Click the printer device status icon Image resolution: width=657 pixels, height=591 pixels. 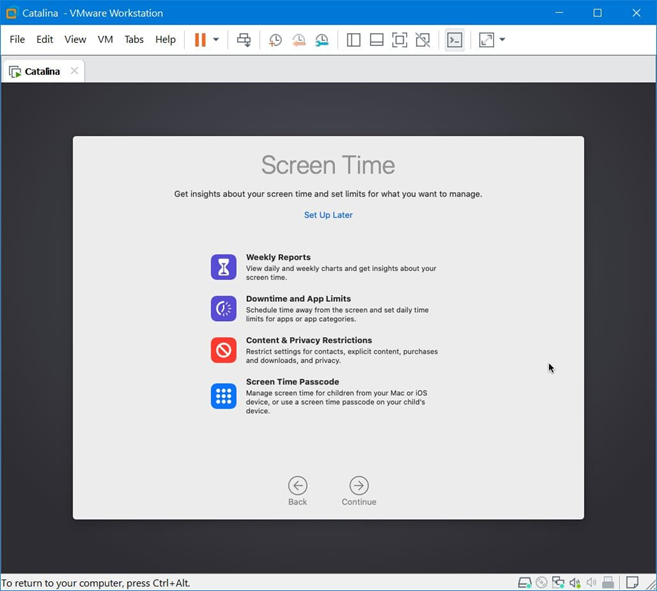608,582
